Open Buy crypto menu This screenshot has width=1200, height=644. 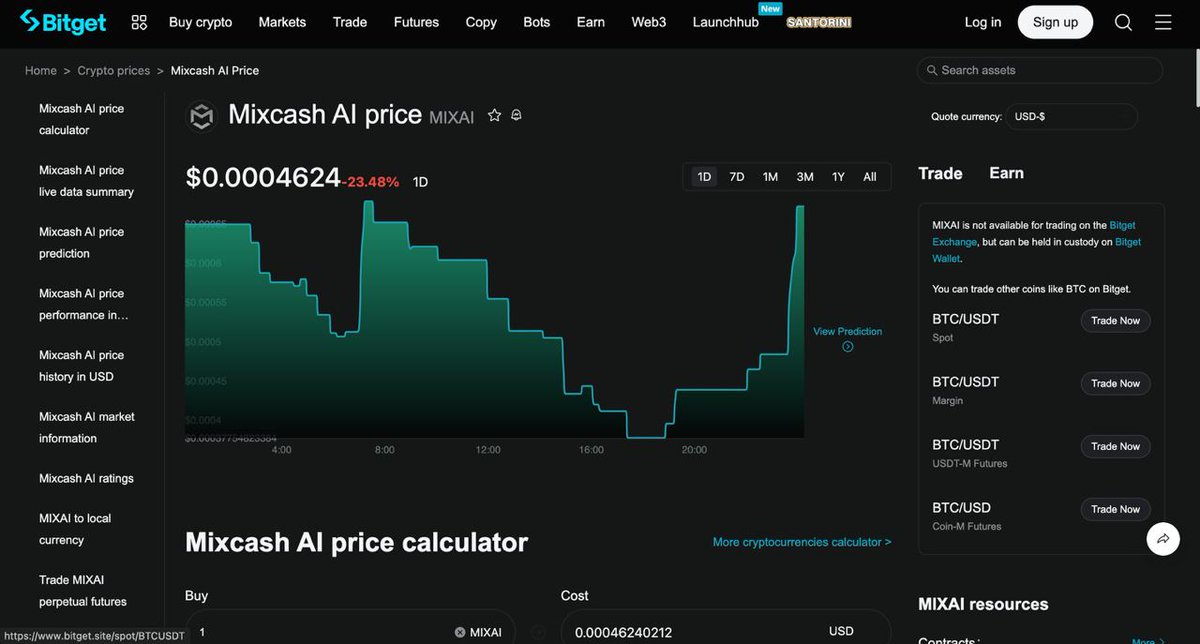200,22
